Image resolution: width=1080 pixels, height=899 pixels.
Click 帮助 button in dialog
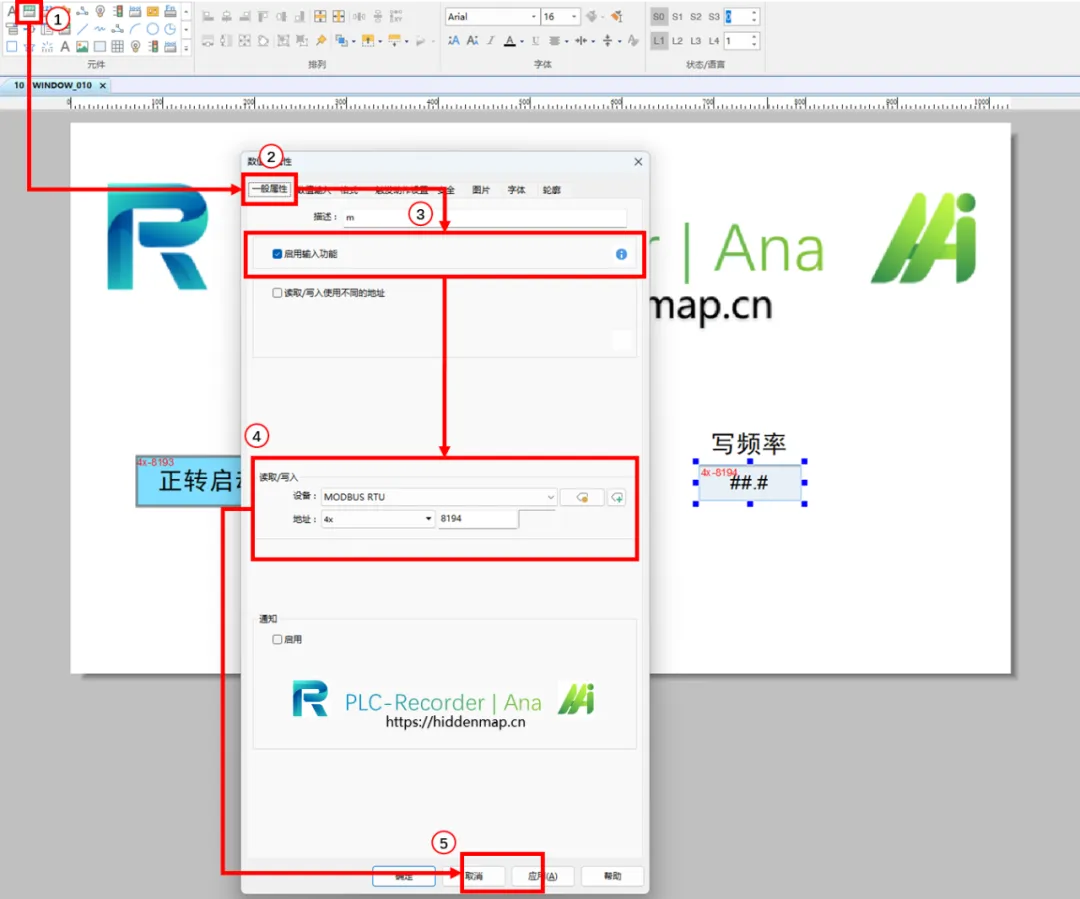point(612,876)
